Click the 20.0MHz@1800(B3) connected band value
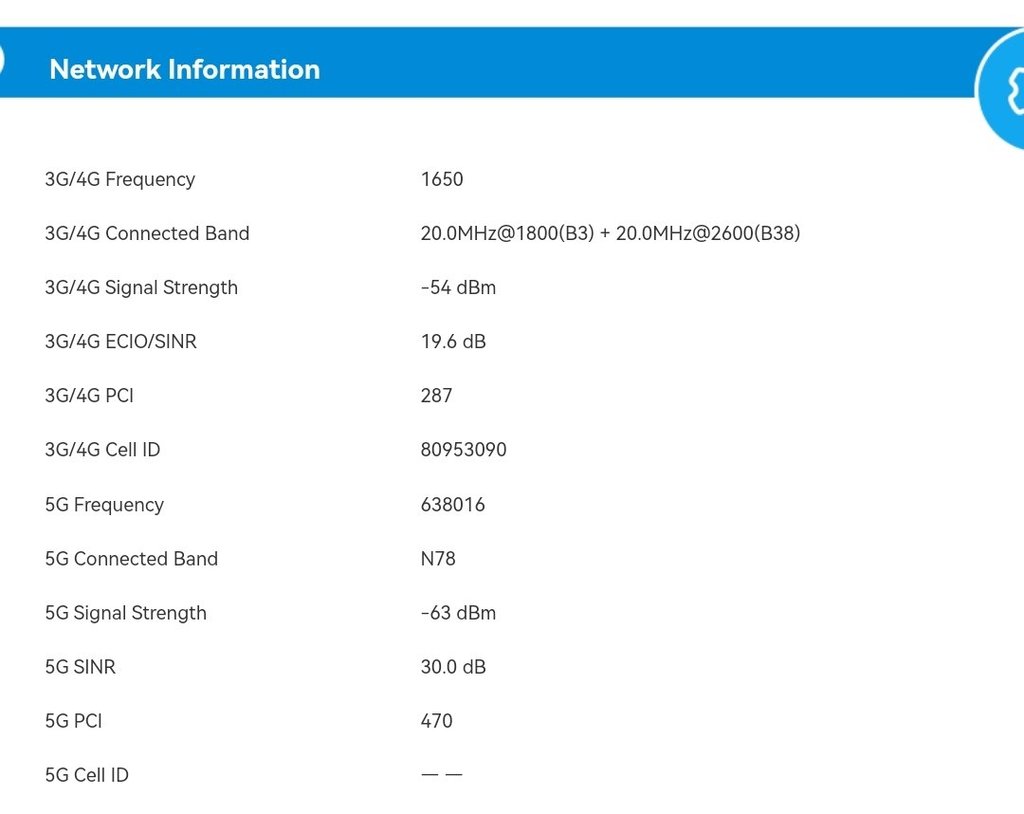This screenshot has height=814, width=1024. (x=506, y=234)
